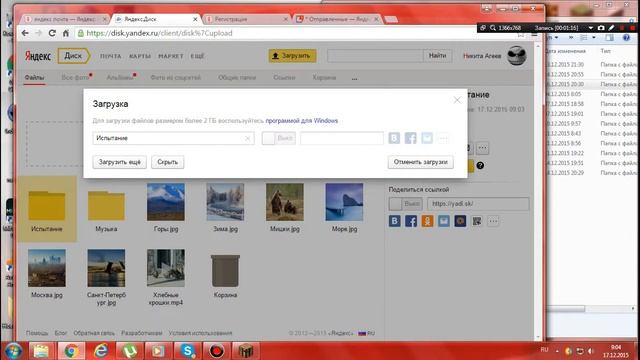Open Internet Explorer from the taskbar

coord(100,351)
